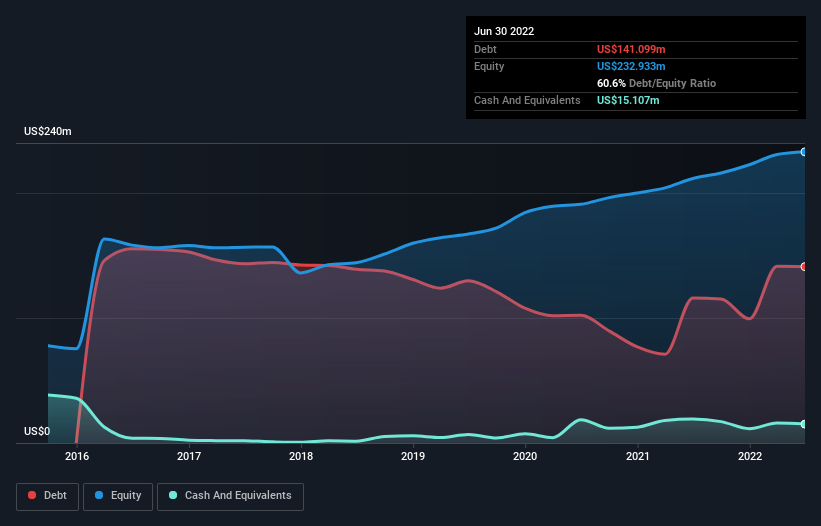
Task: Select the 2021 x-axis label
Action: tap(638, 456)
